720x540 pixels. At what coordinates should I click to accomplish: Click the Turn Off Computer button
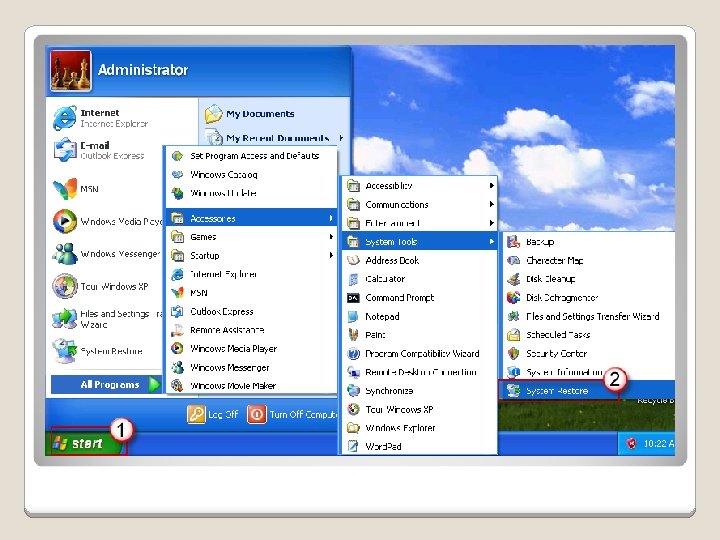(x=292, y=414)
